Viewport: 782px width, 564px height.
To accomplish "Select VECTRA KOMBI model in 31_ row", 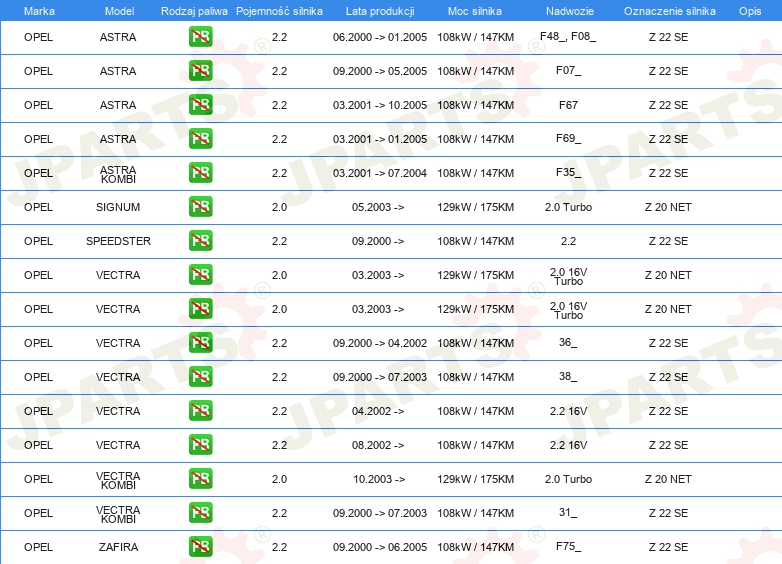I will [x=118, y=515].
